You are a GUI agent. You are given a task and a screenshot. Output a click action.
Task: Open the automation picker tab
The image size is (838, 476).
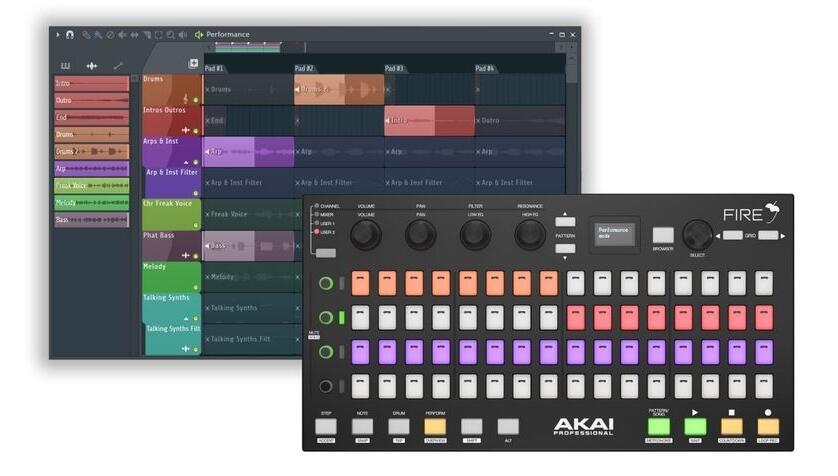pyautogui.click(x=118, y=66)
